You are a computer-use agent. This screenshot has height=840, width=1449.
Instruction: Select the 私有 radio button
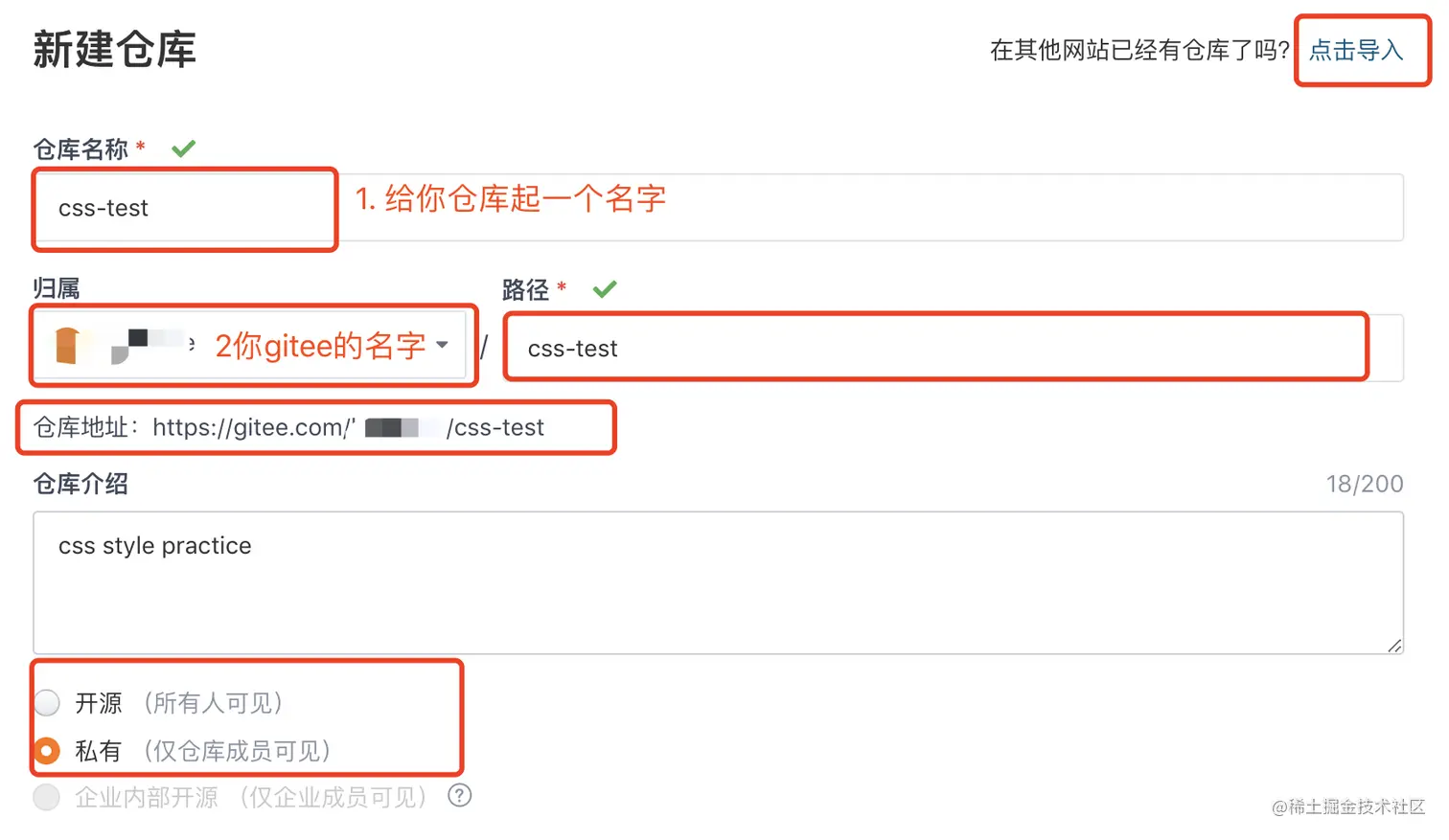[47, 751]
